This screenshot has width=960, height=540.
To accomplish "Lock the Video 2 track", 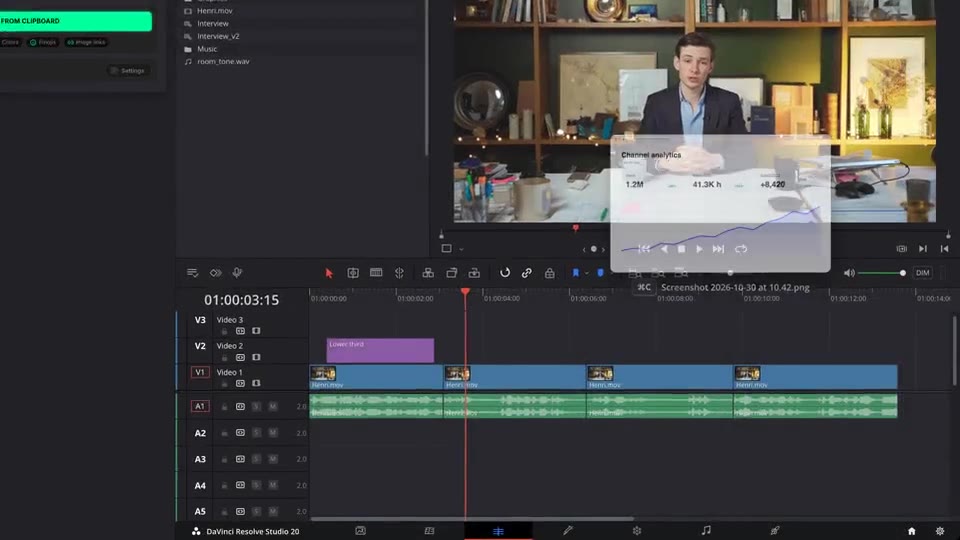I will tap(224, 358).
